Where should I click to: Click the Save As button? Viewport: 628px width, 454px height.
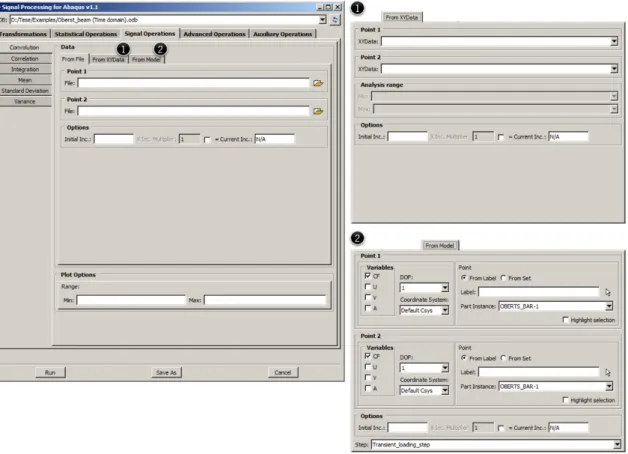pyautogui.click(x=166, y=372)
